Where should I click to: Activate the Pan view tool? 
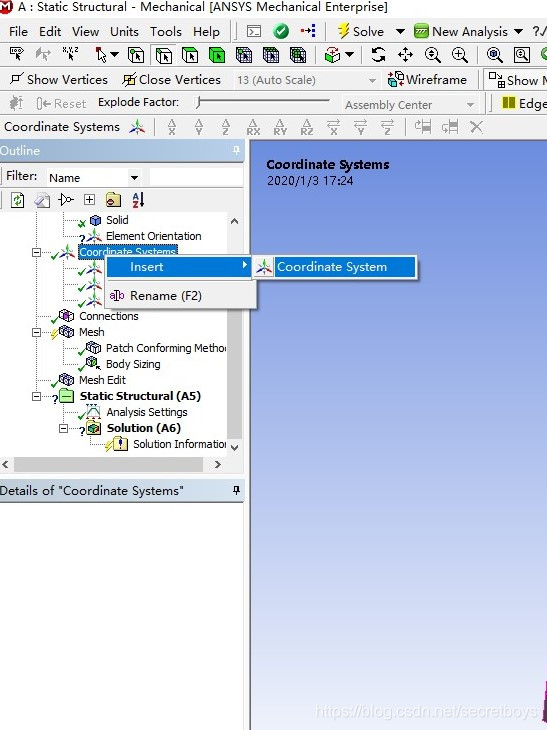click(x=405, y=55)
